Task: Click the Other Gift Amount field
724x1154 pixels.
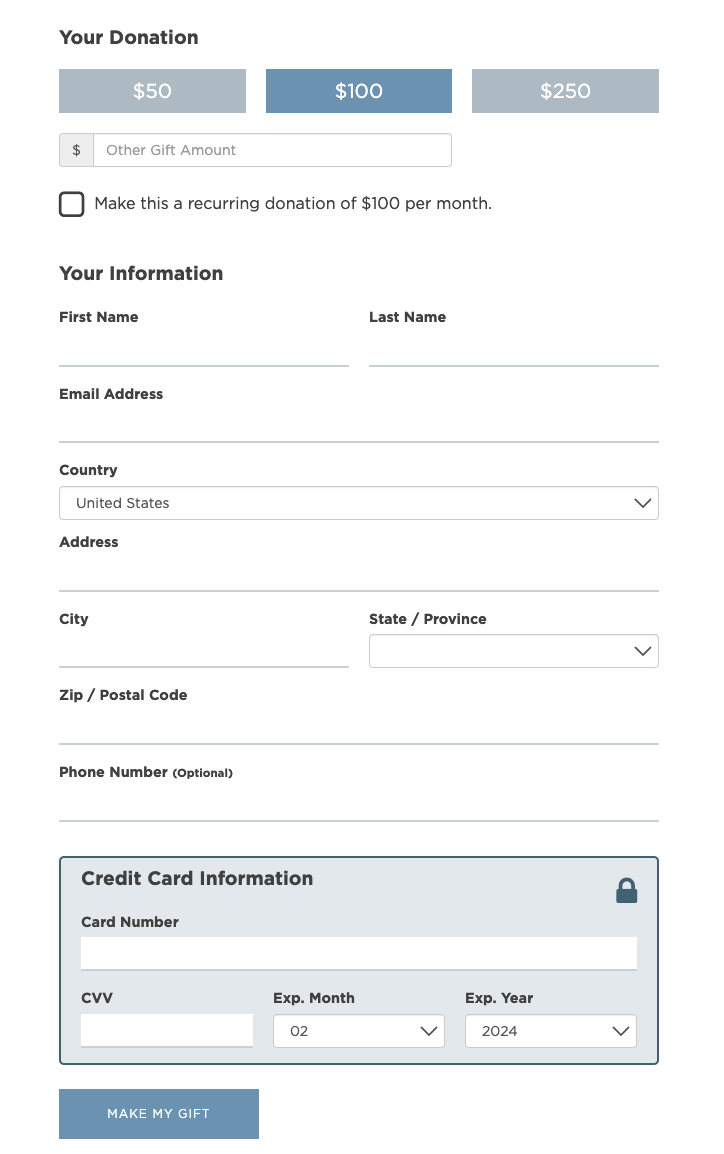Action: [x=272, y=150]
